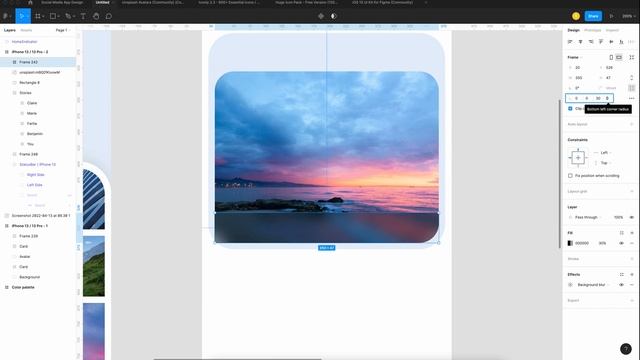Align selection to top edge
This screenshot has height=360, width=640.
tap(601, 42)
